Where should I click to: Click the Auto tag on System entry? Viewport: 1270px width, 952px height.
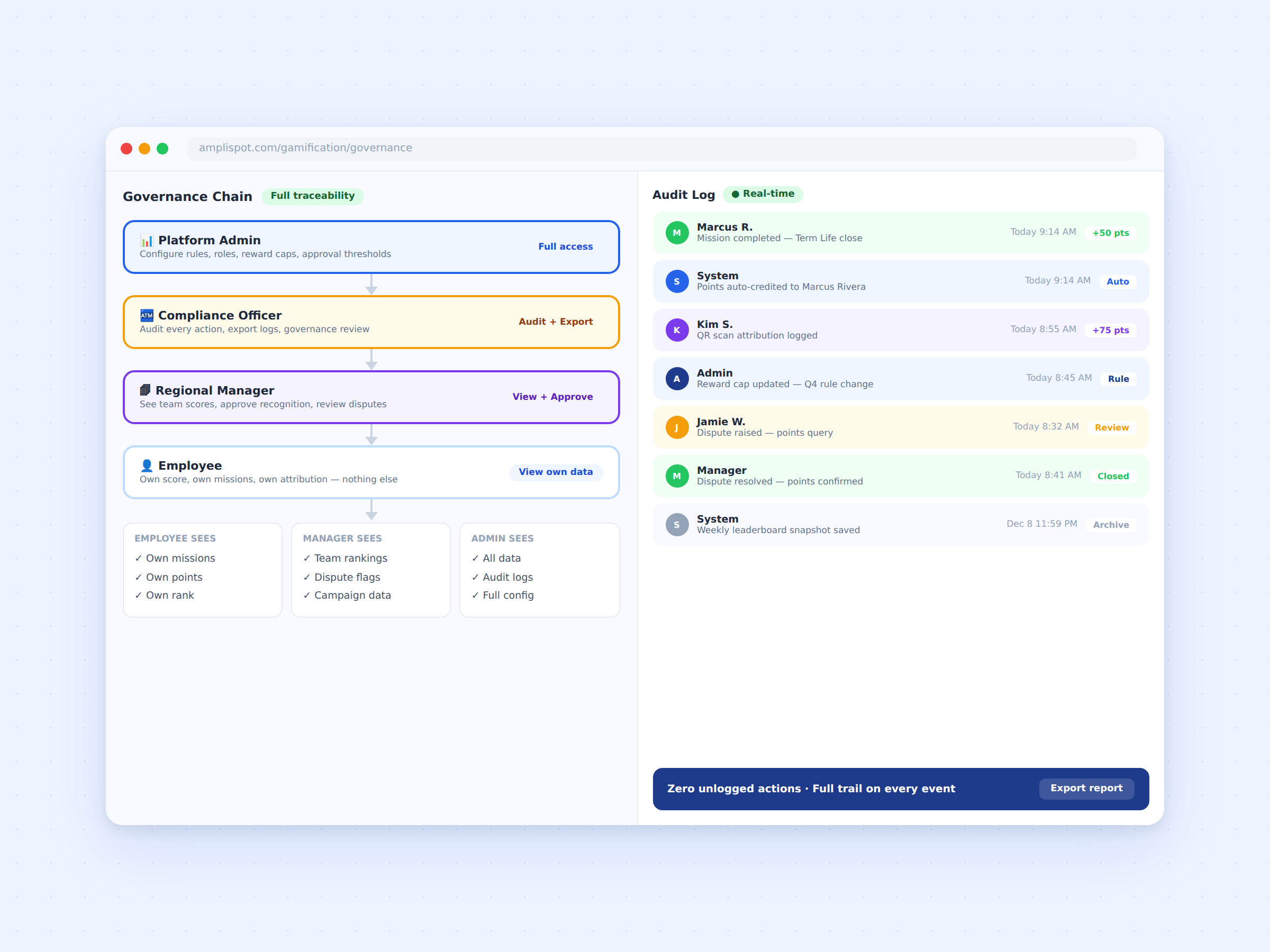[x=1117, y=282]
